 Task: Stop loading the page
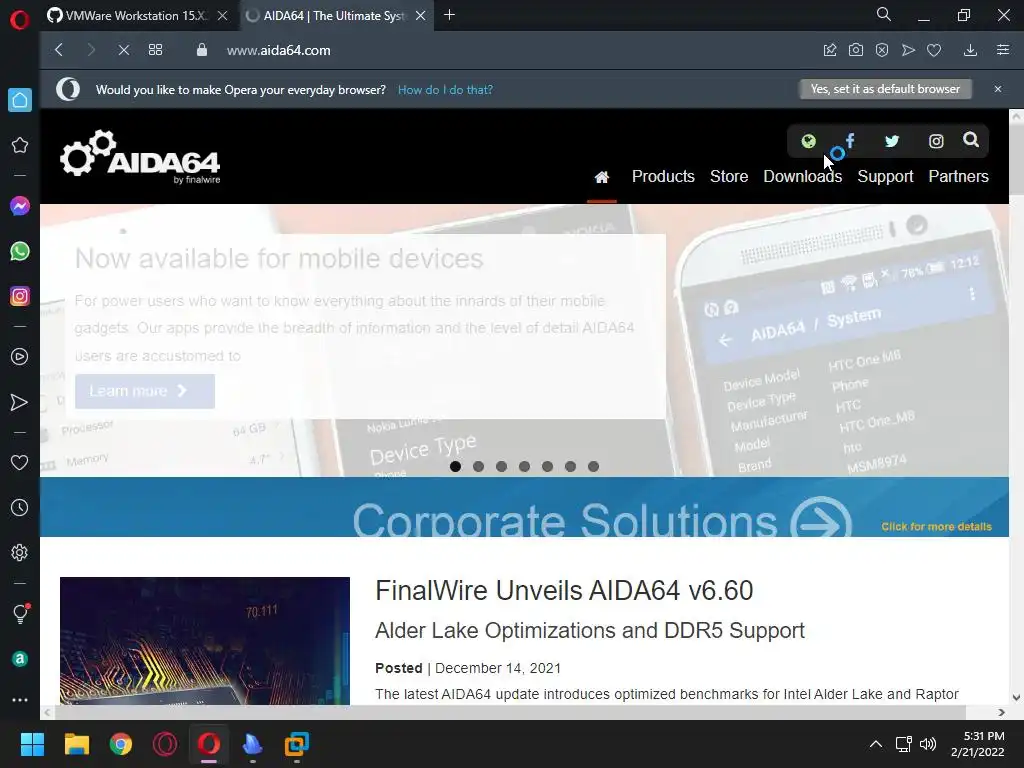pyautogui.click(x=123, y=50)
